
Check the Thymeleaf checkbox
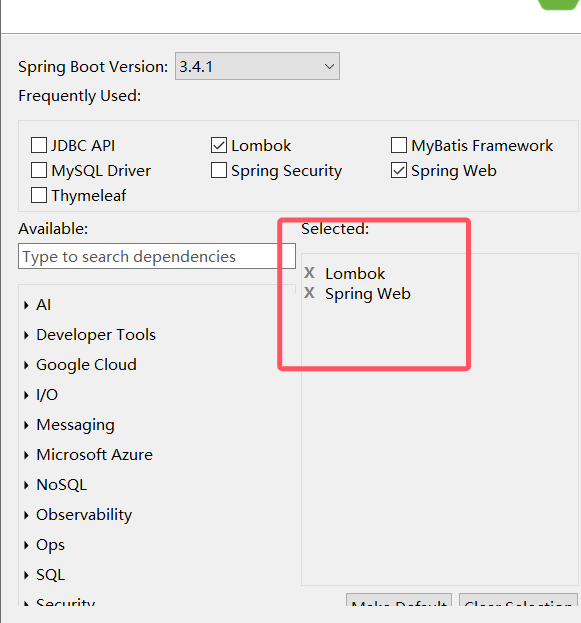pos(39,195)
